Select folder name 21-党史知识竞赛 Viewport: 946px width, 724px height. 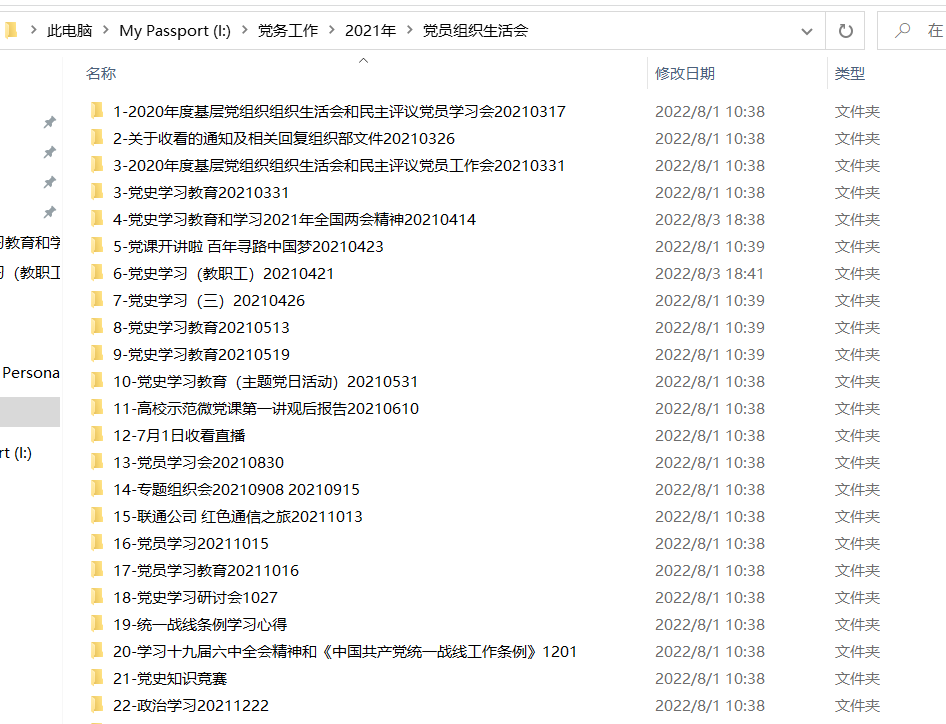click(x=170, y=679)
